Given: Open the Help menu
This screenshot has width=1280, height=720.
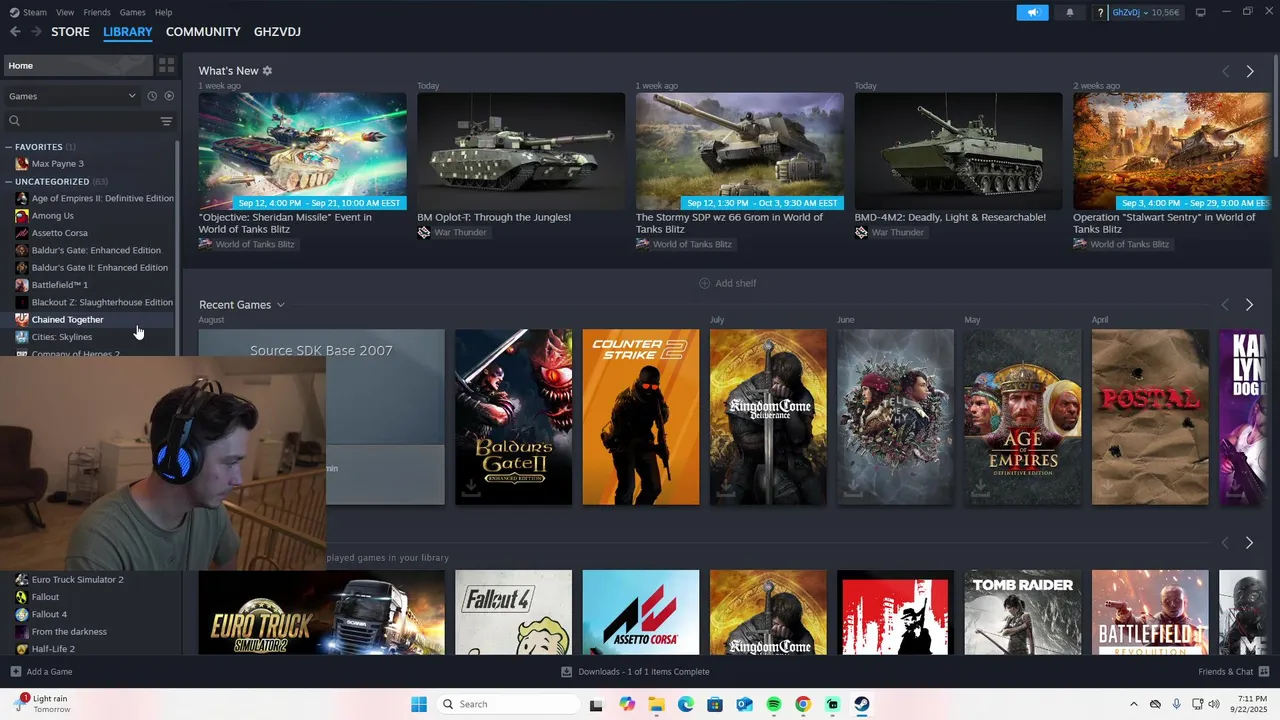Looking at the screenshot, I should (x=163, y=12).
